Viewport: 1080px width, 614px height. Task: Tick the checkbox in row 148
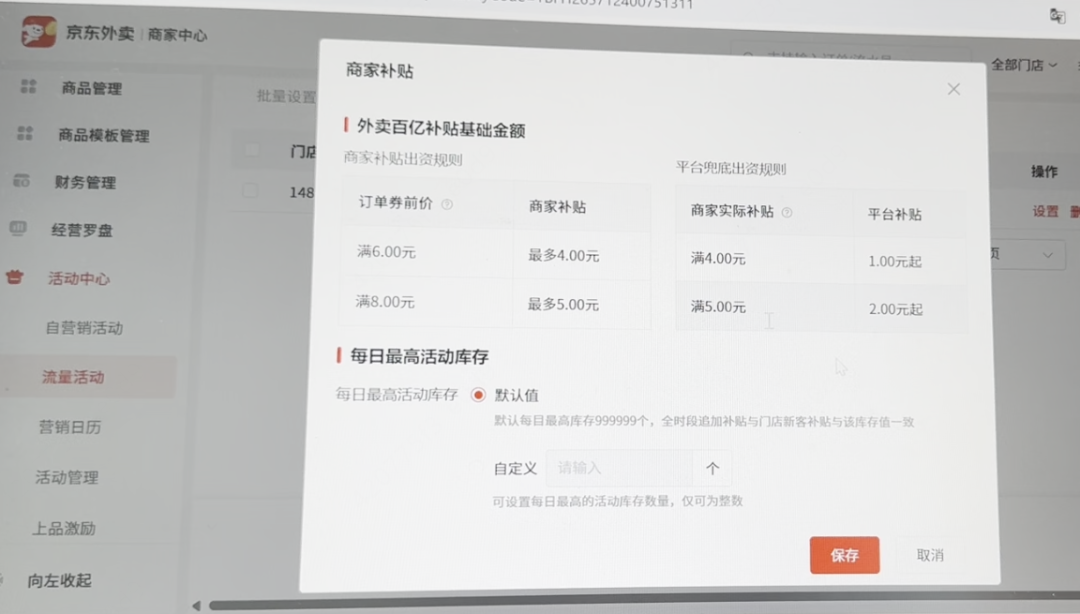pos(249,191)
